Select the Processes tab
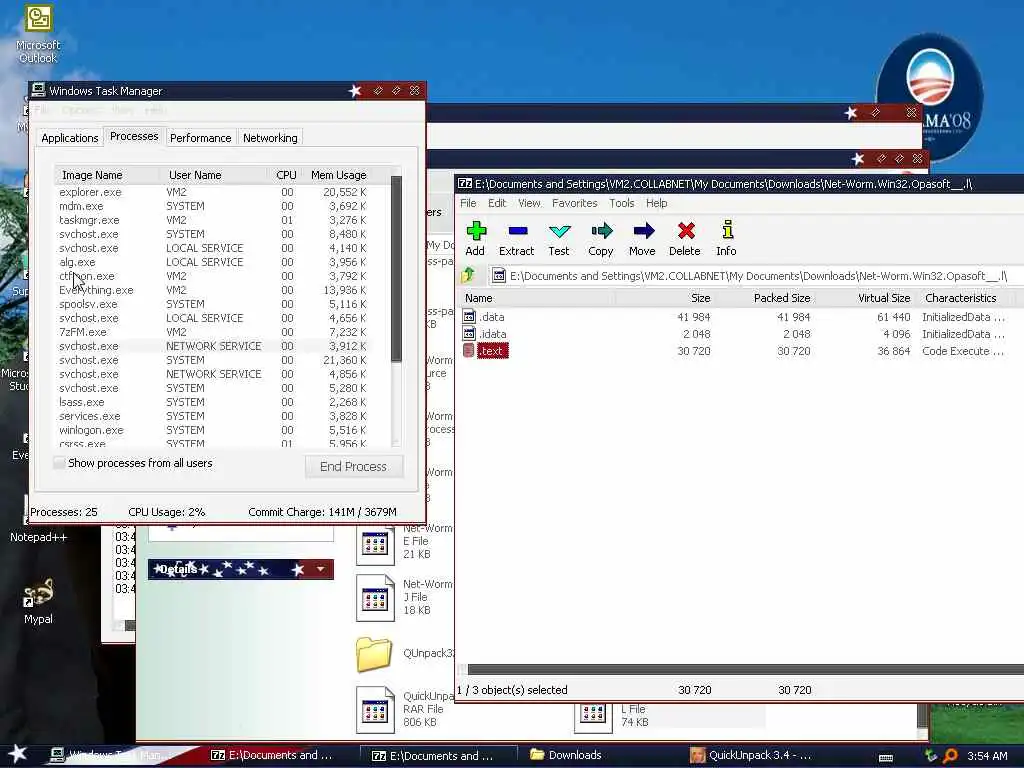 coord(134,136)
